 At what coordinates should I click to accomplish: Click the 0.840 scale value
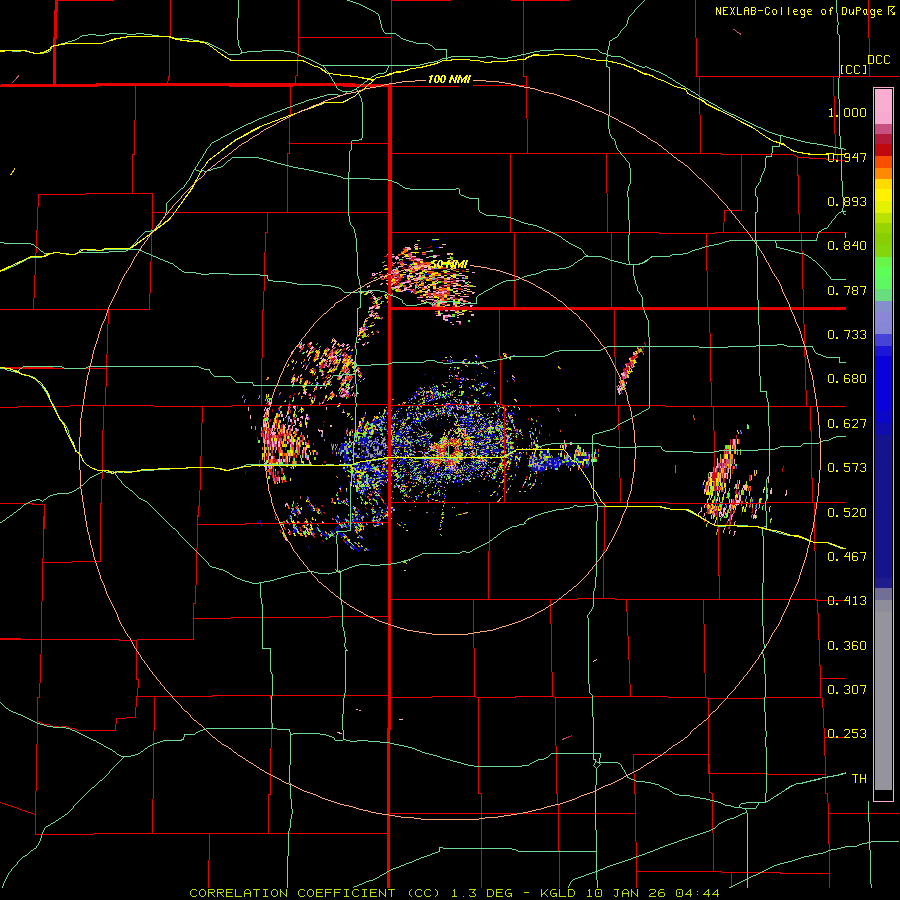(x=847, y=245)
